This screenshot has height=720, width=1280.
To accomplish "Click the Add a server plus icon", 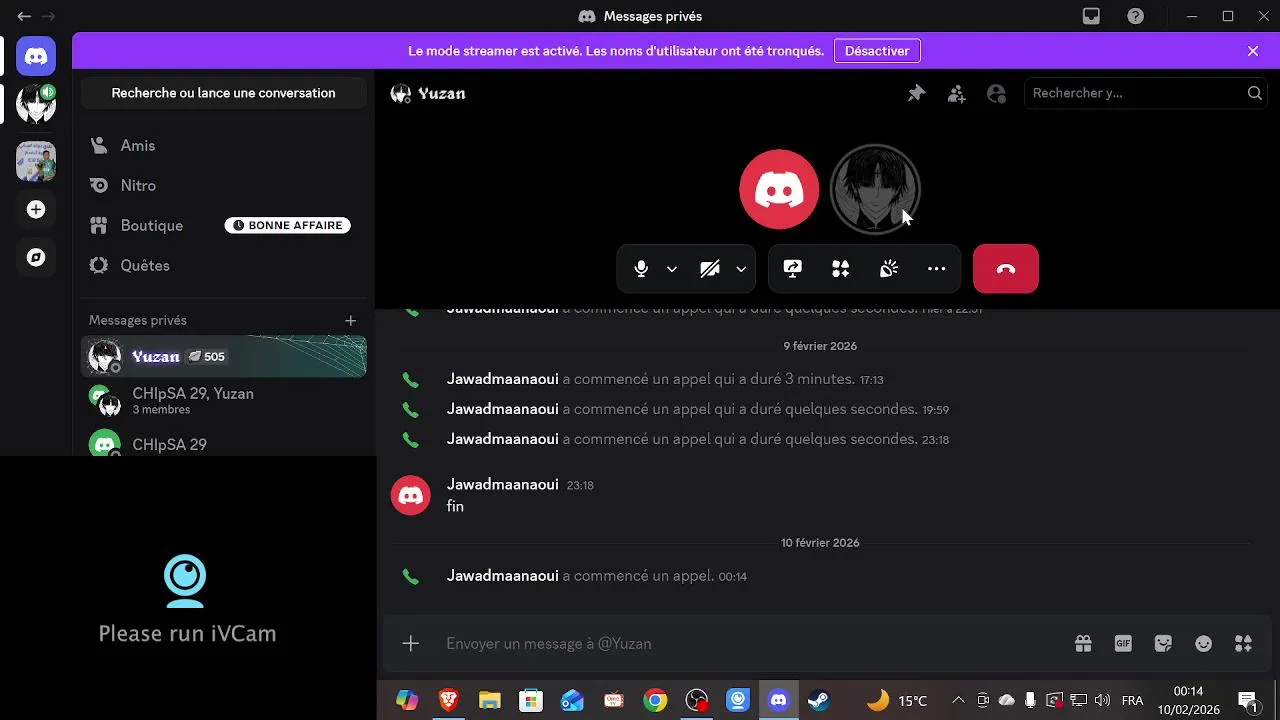I will 36,209.
